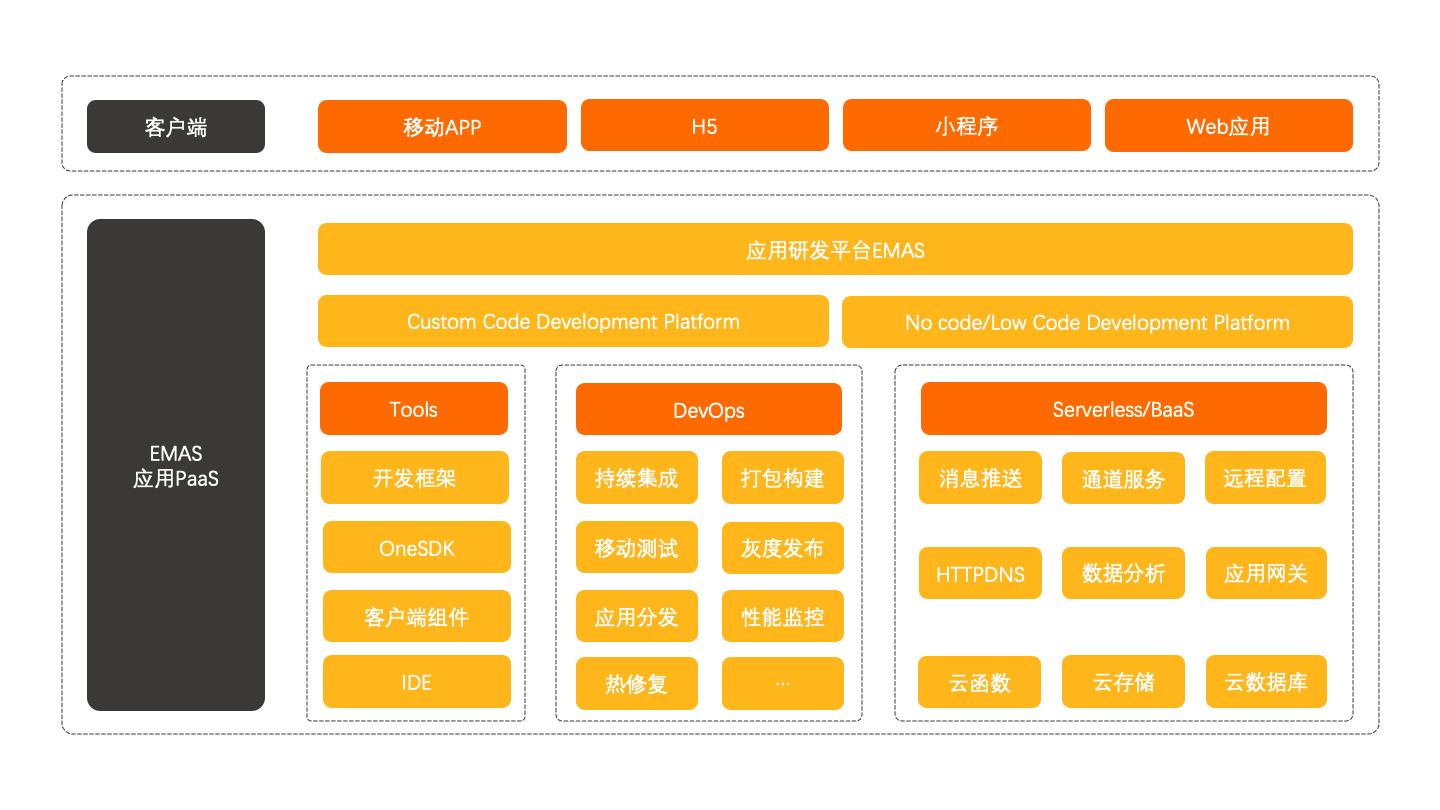Click the DevOps header block
Image resolution: width=1440 pixels, height=810 pixels.
tap(708, 410)
